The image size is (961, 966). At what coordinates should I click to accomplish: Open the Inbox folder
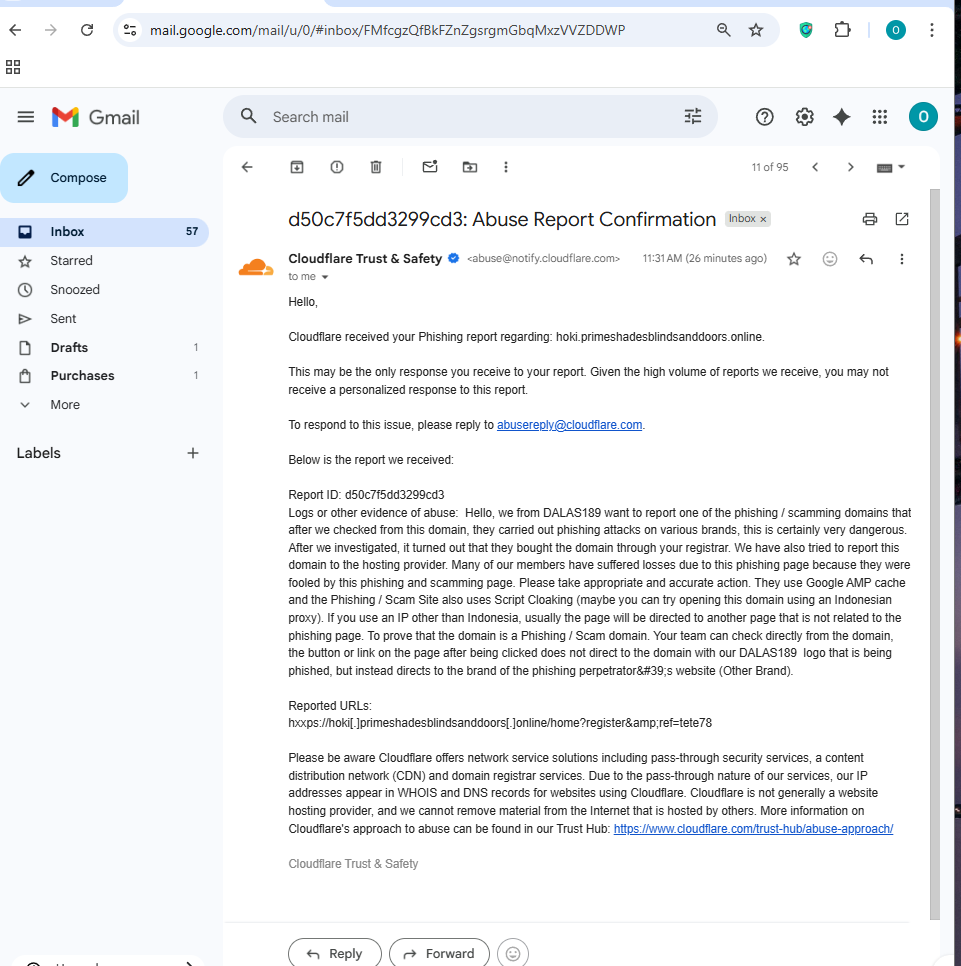(x=104, y=232)
